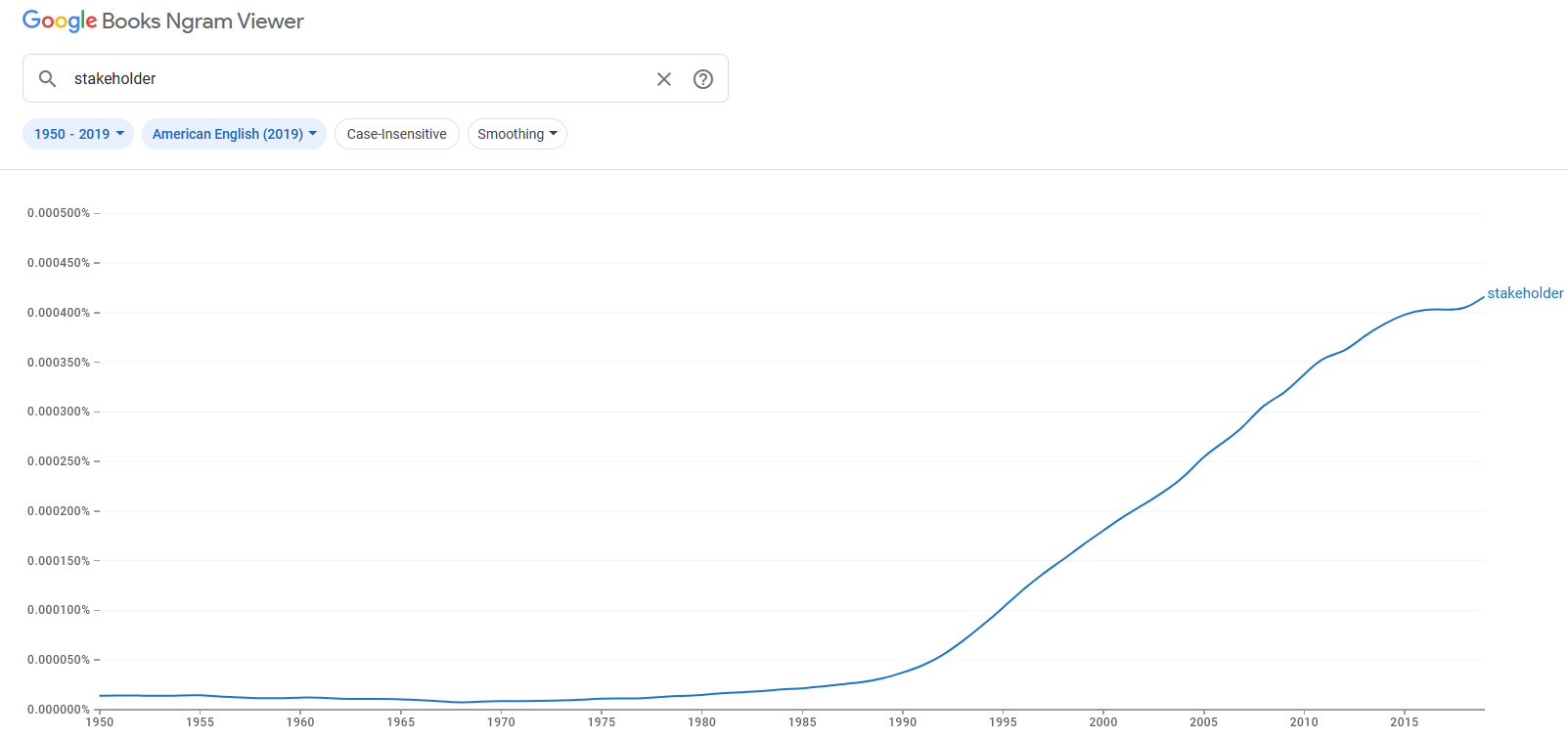Click the 1990 year label on the x-axis

(902, 722)
